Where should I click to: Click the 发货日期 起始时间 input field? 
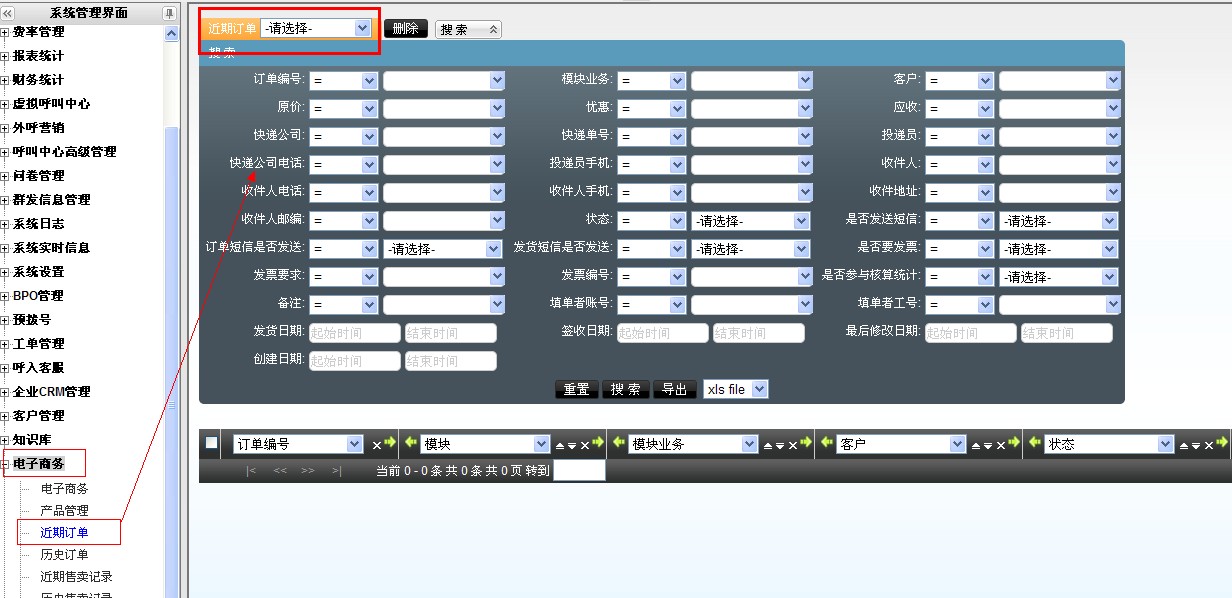[354, 333]
